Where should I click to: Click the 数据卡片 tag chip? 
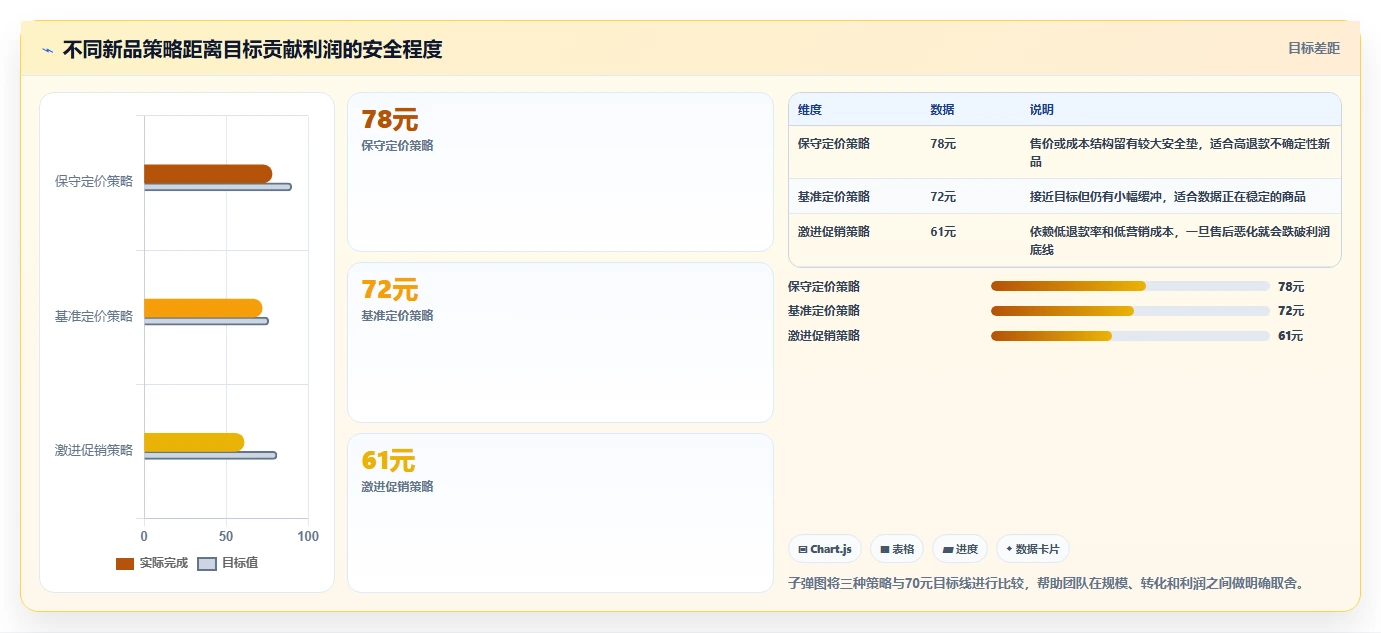pyautogui.click(x=1033, y=549)
